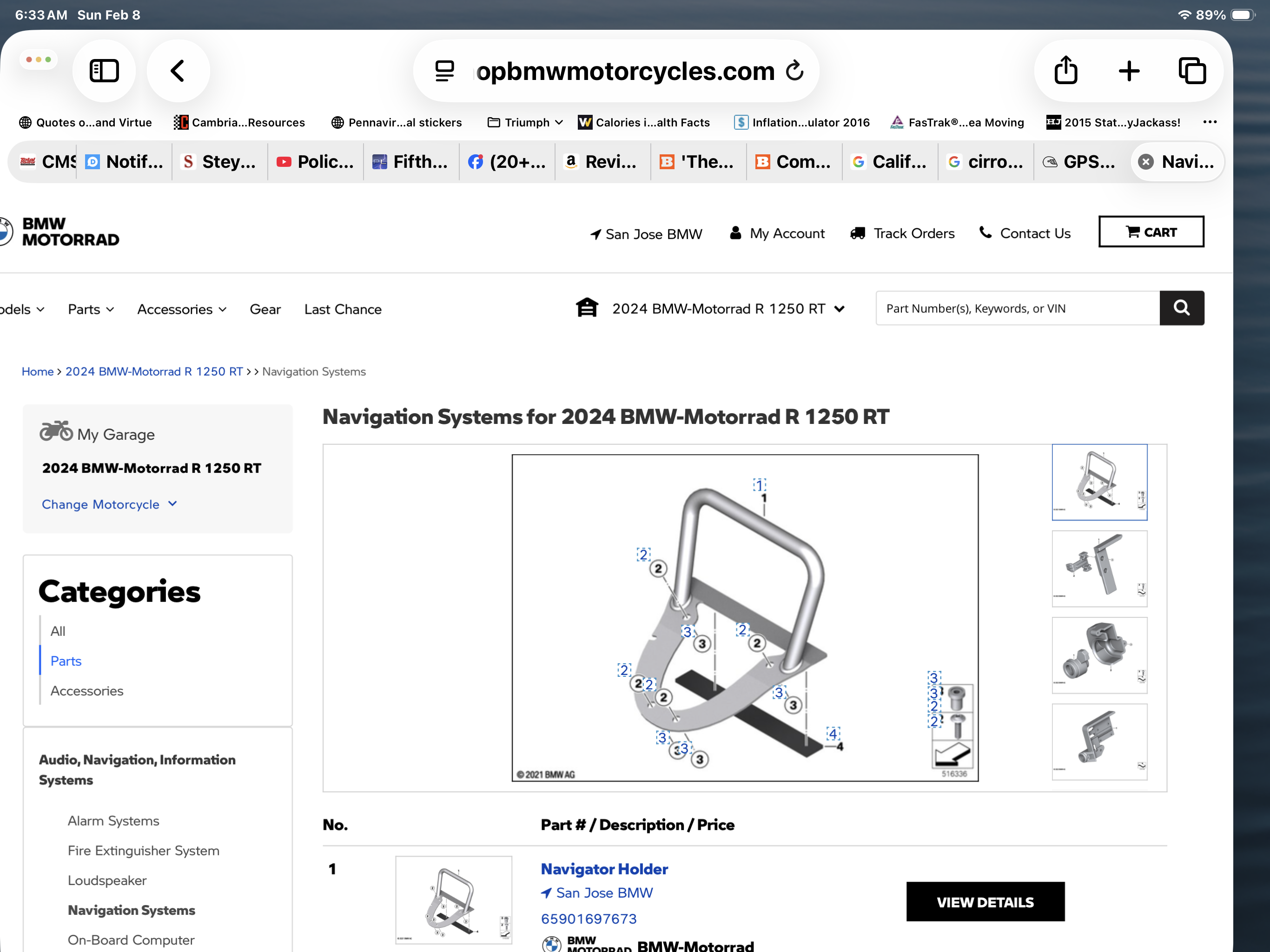Select the Parts category in sidebar
The image size is (1270, 952).
click(66, 661)
